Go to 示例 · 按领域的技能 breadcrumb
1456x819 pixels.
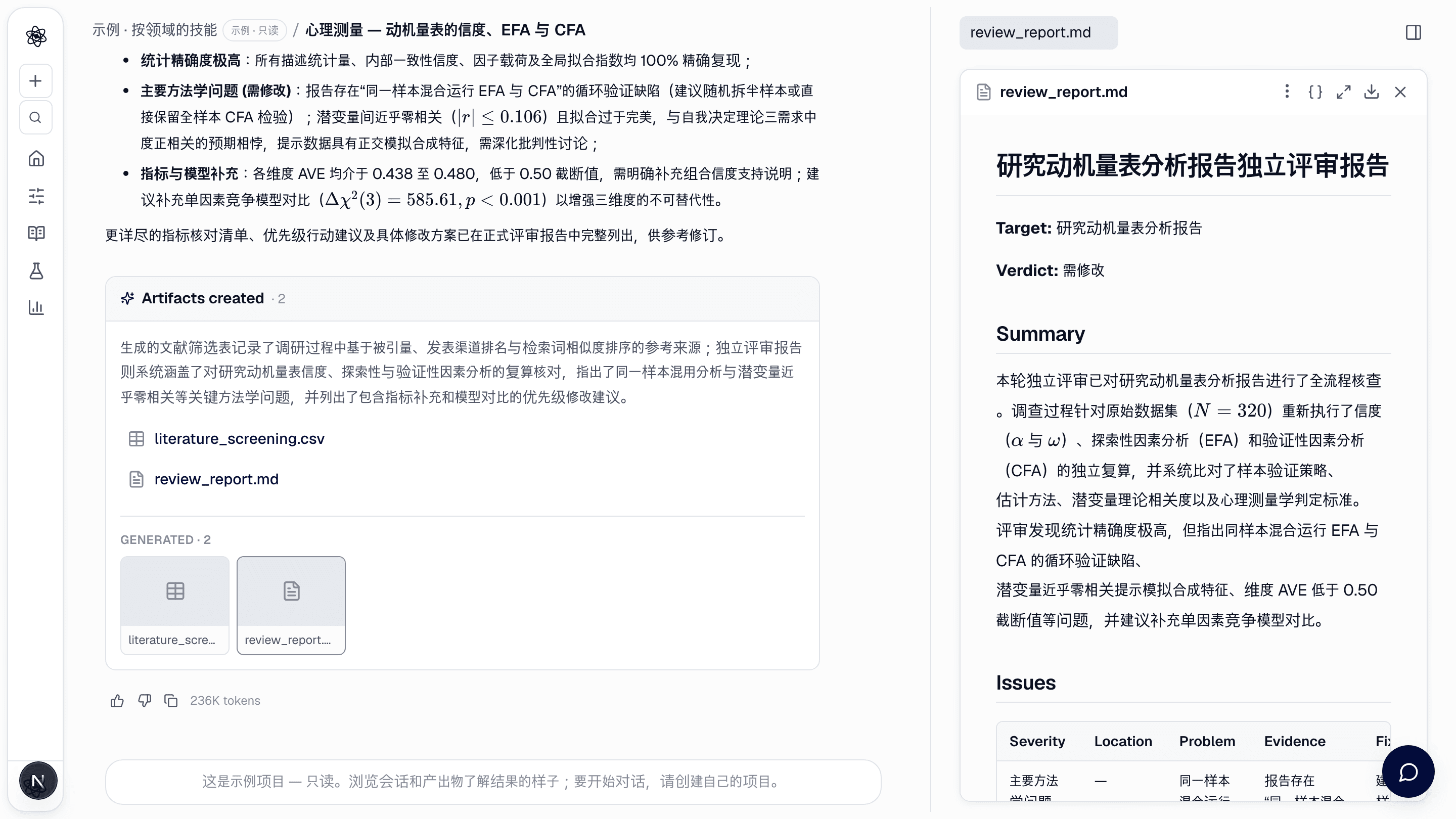click(154, 30)
